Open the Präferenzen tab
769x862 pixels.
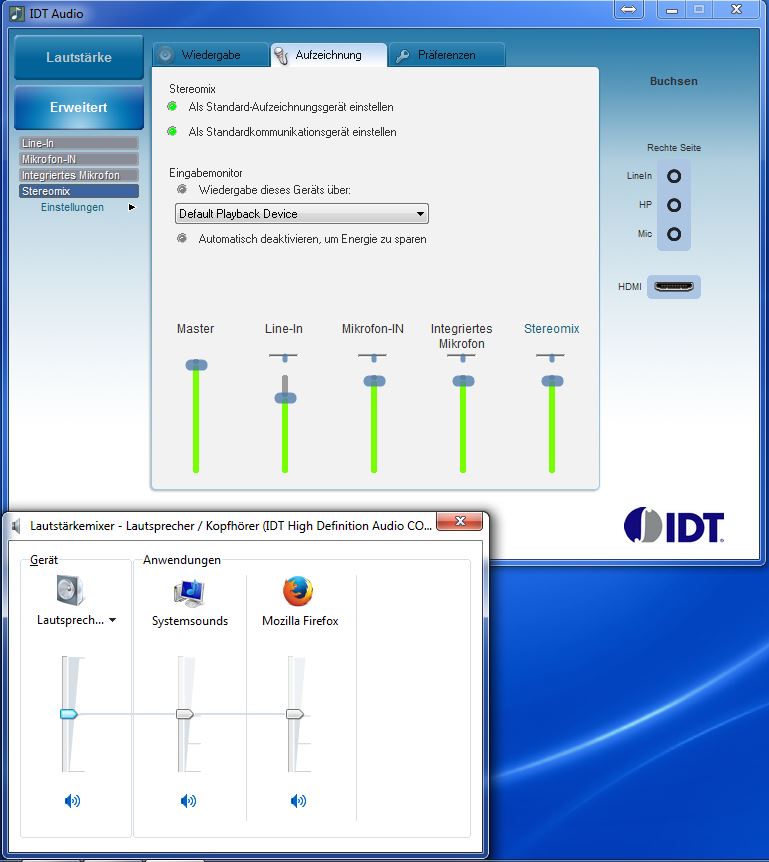click(x=446, y=55)
